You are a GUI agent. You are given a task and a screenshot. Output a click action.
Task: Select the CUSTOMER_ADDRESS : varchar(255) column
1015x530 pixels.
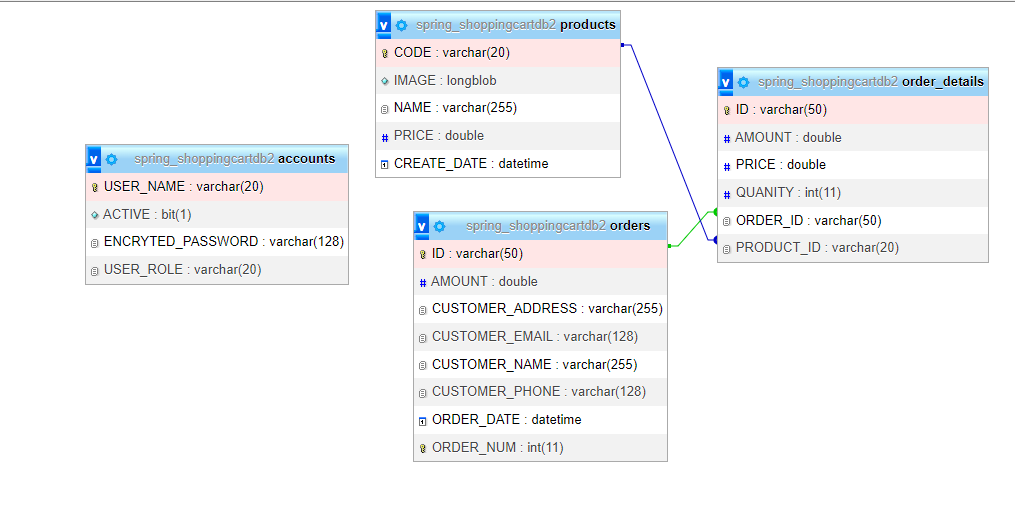541,309
